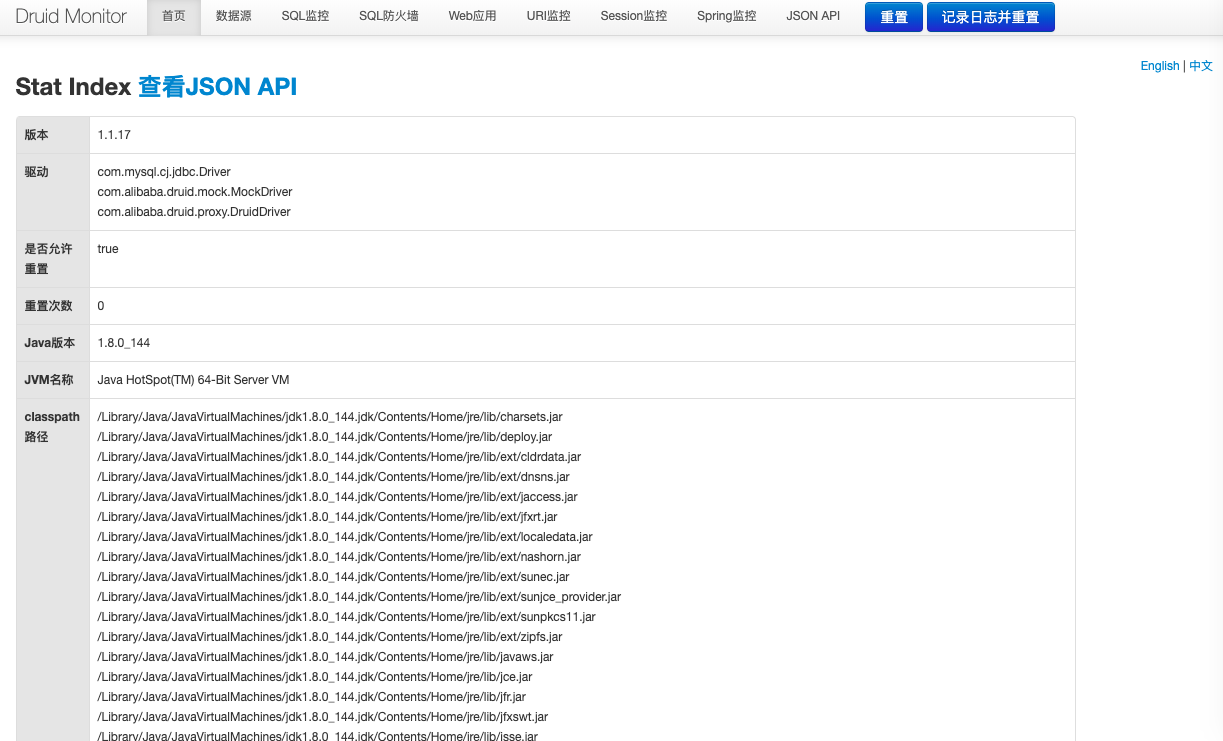Follow the 查看JSON API heading link
The height and width of the screenshot is (741, 1223).
217,87
